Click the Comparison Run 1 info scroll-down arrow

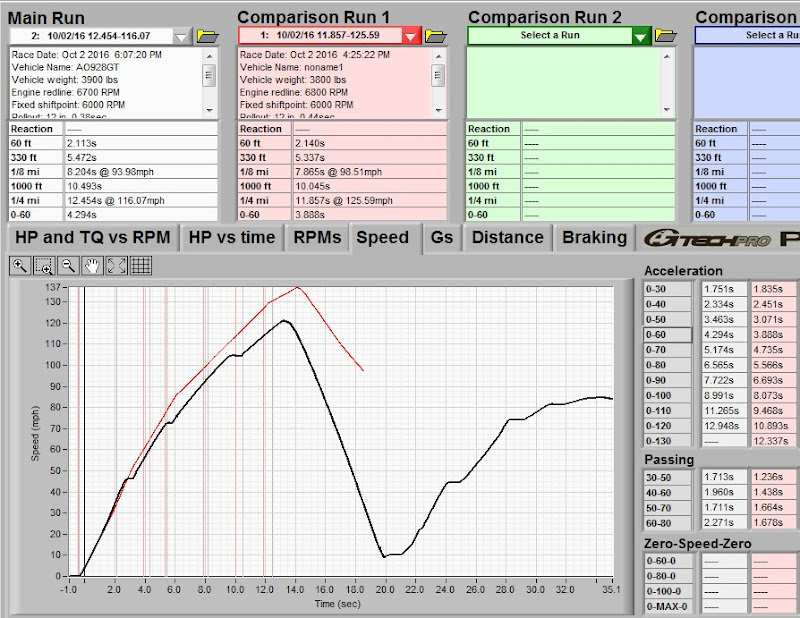[x=438, y=110]
